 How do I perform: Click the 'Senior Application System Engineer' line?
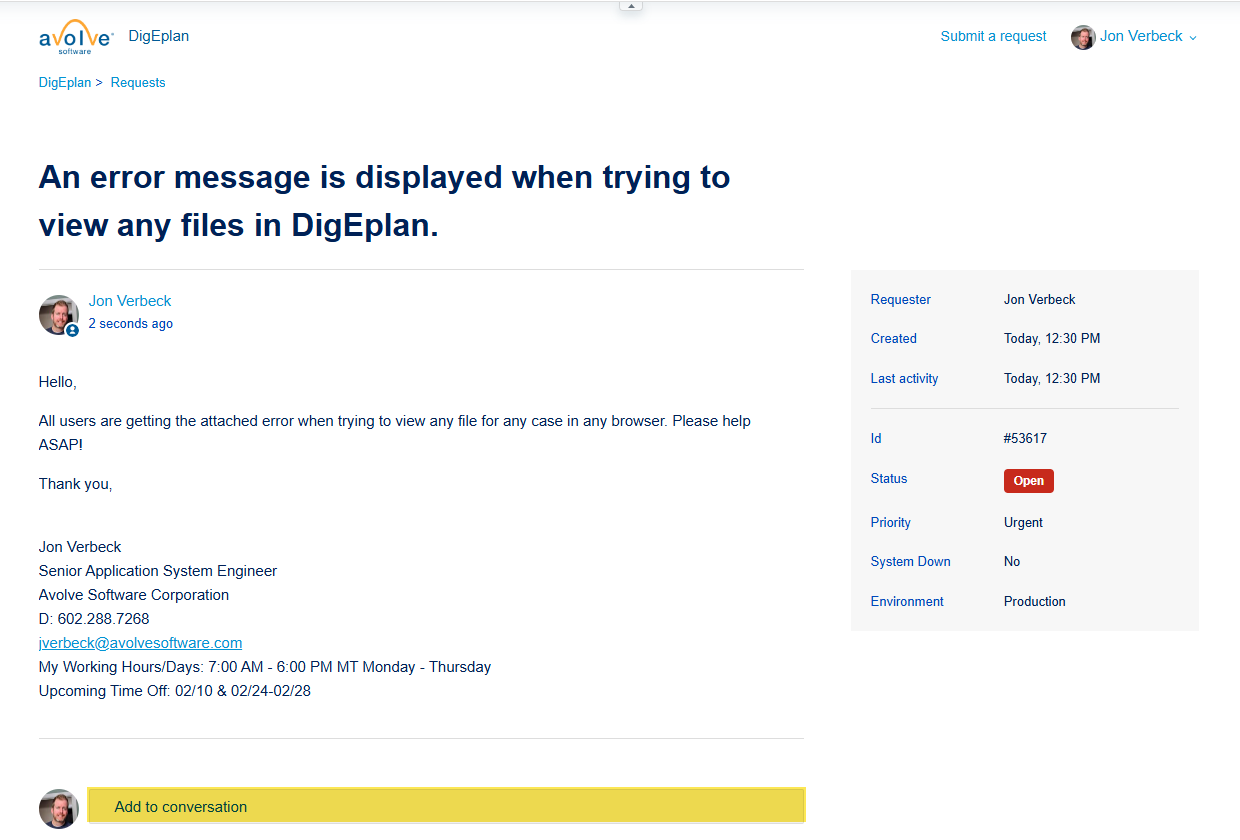point(158,571)
